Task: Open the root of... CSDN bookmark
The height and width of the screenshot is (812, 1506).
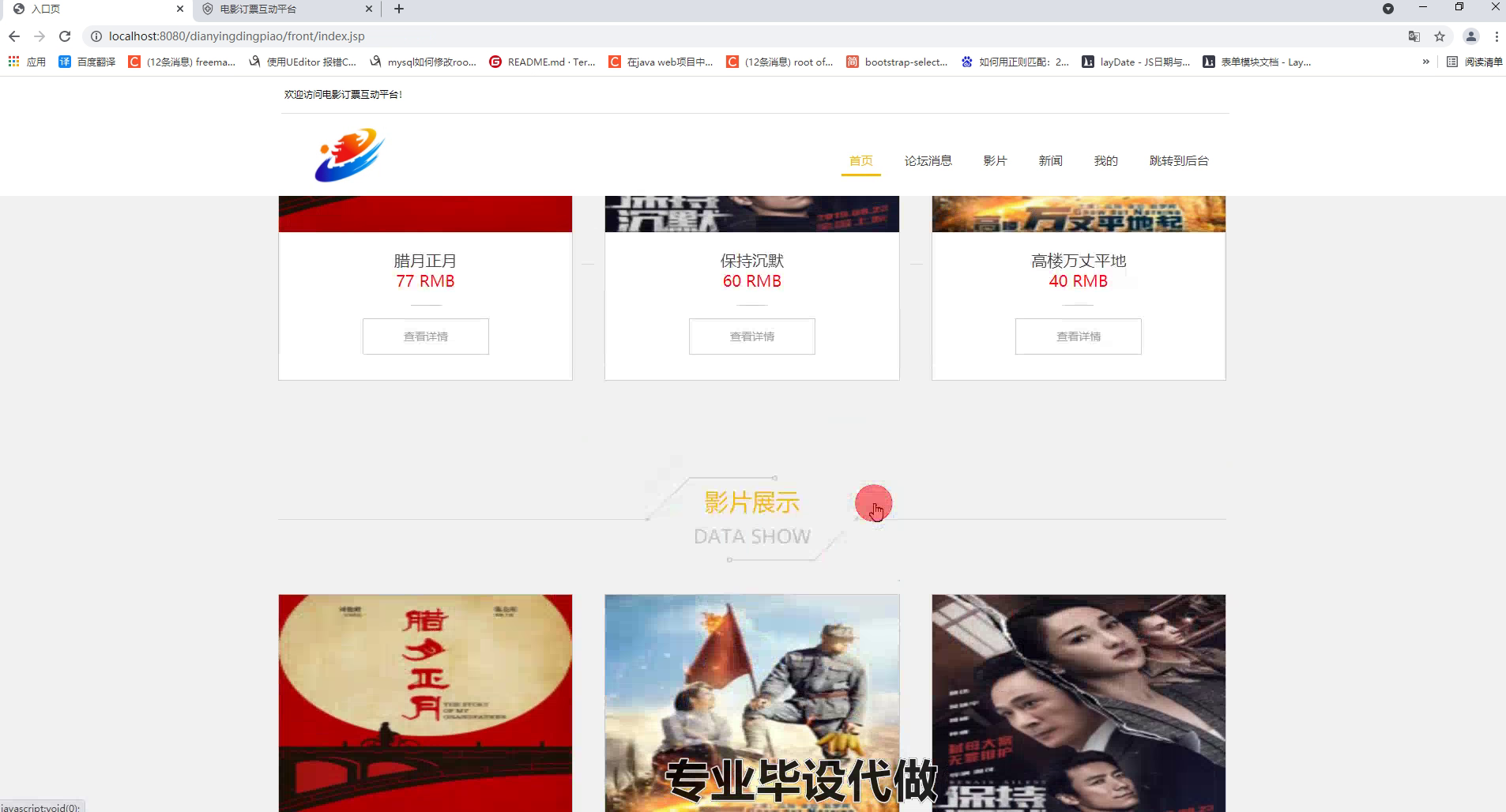Action: 780,62
